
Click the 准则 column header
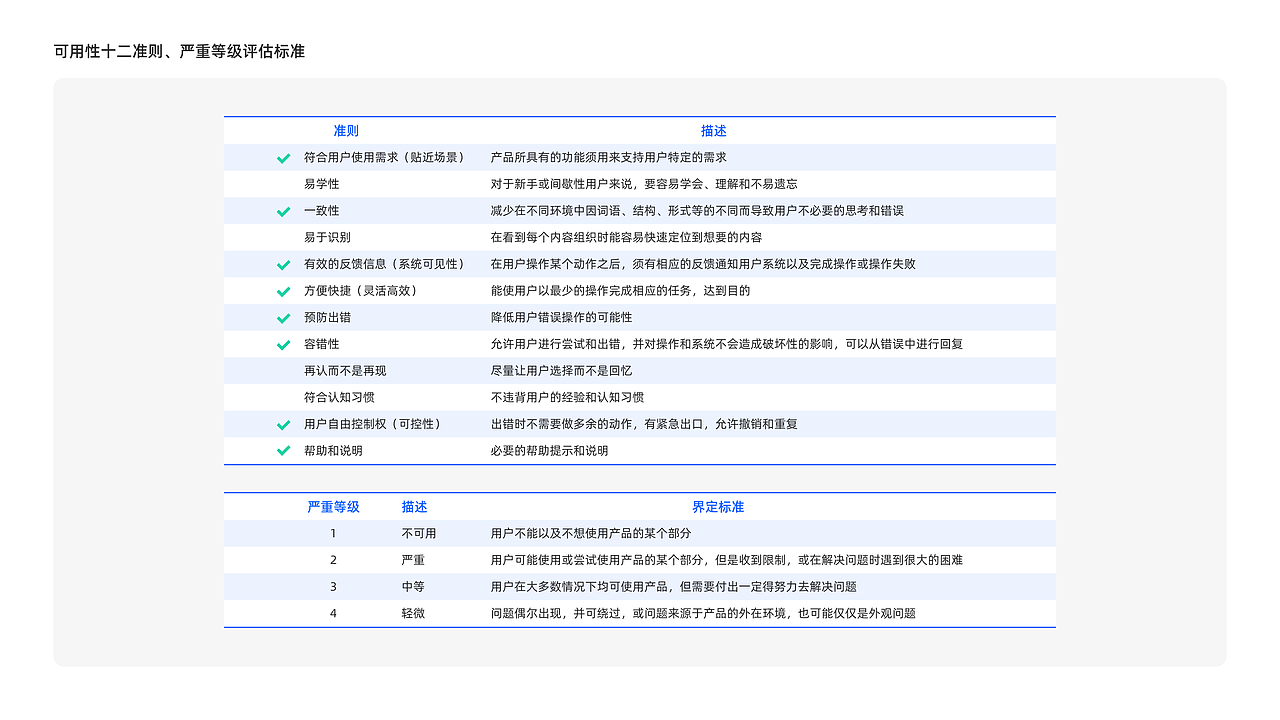[x=346, y=131]
